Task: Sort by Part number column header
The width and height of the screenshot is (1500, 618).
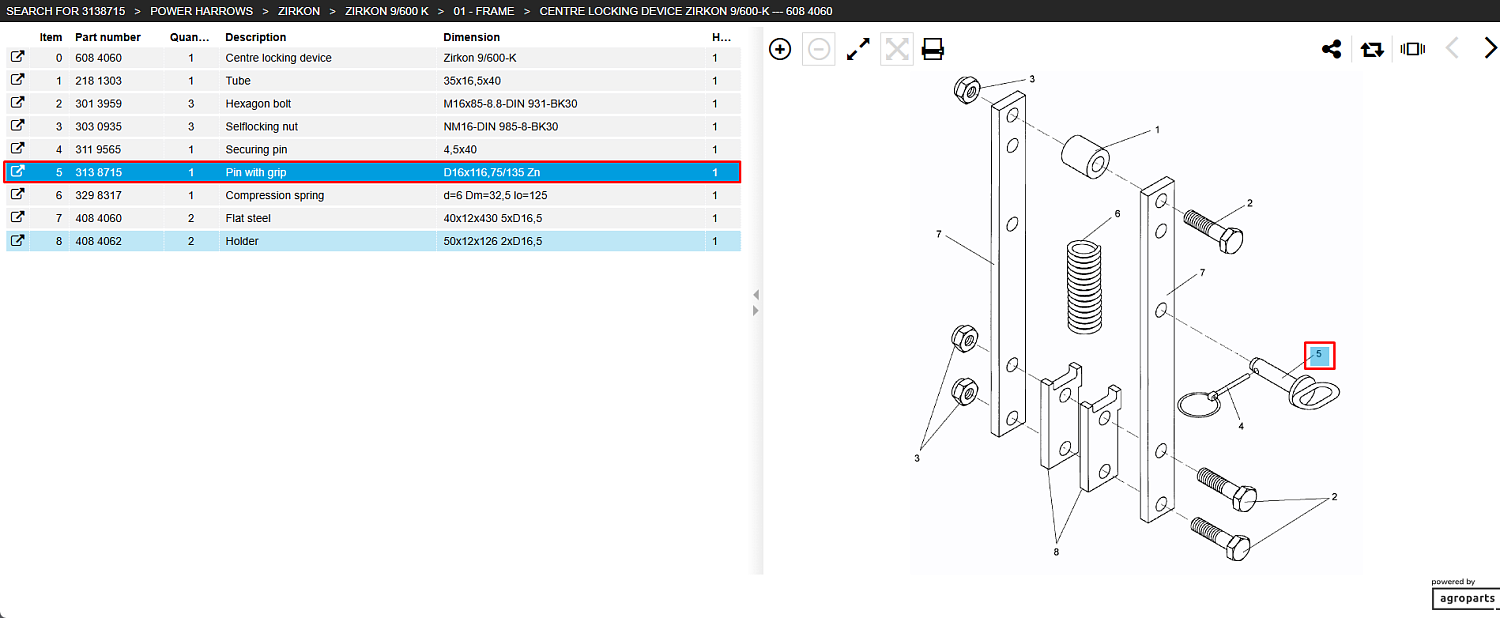Action: [x=108, y=37]
